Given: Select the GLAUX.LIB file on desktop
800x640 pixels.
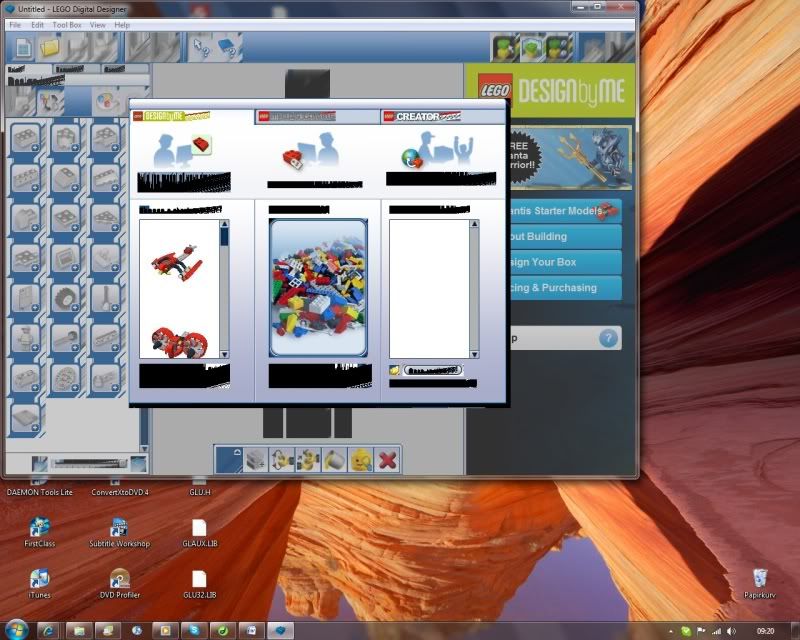Looking at the screenshot, I should [199, 533].
